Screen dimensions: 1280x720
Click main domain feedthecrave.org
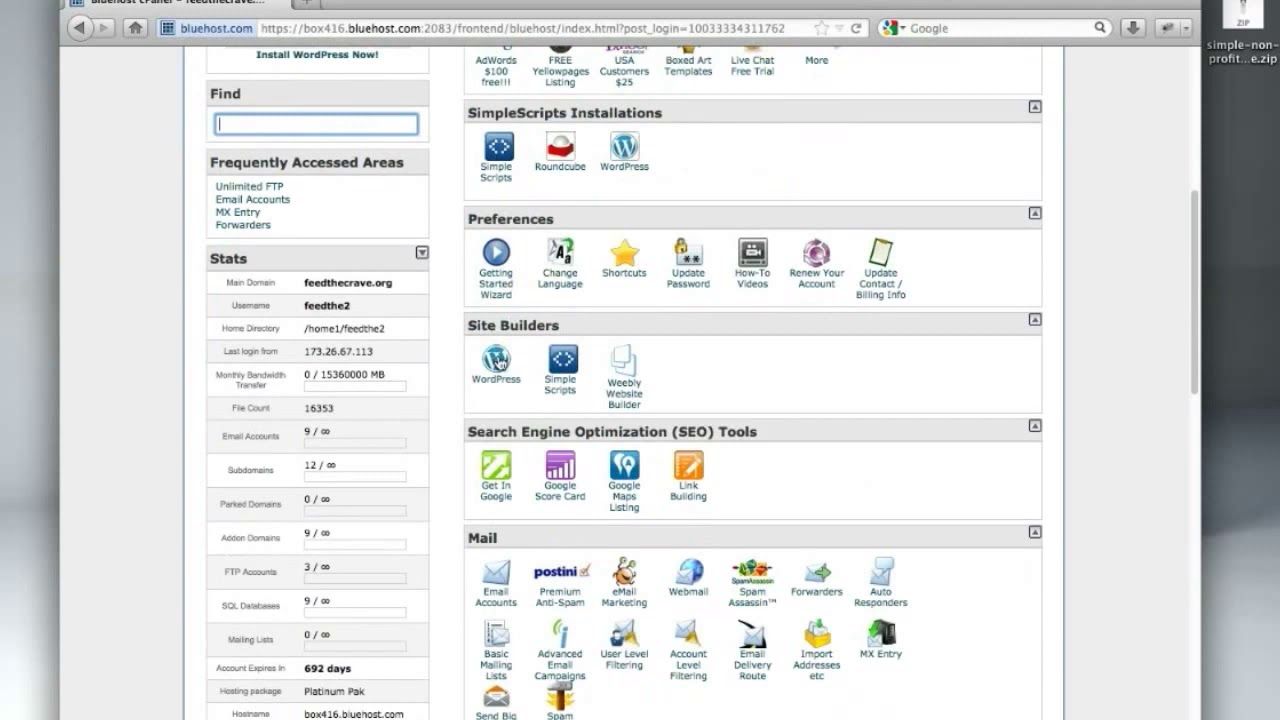pyautogui.click(x=348, y=283)
